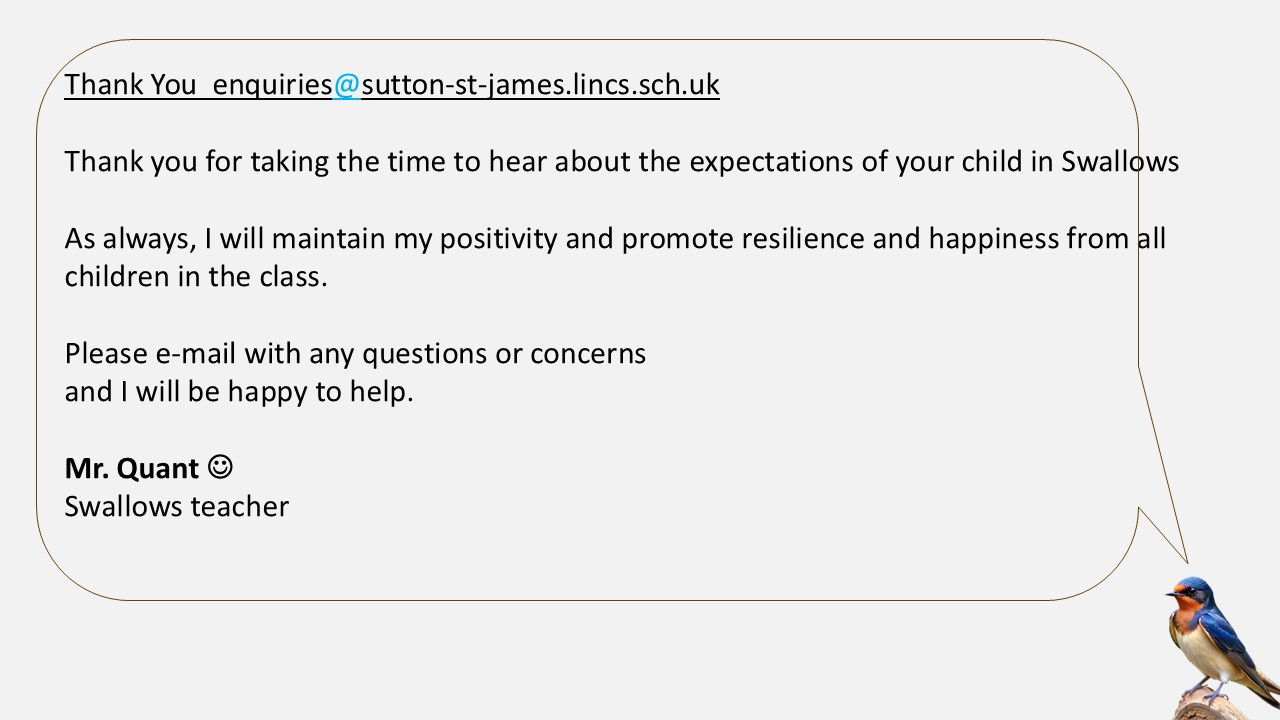The height and width of the screenshot is (720, 1280).
Task: Click the smiley face after Mr. Quant
Action: click(221, 467)
